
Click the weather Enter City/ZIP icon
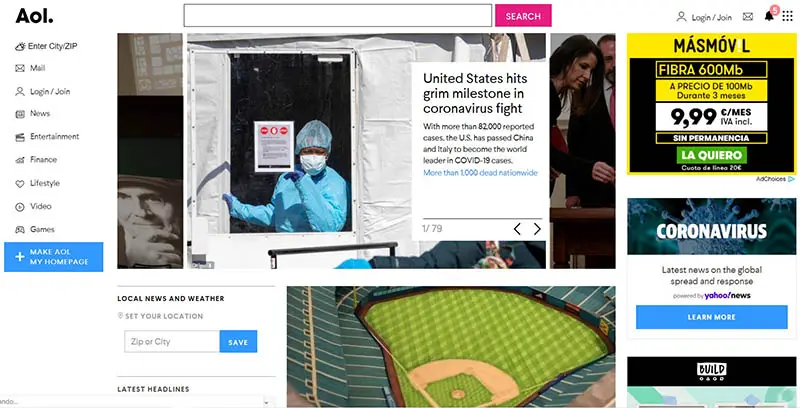[x=20, y=46]
